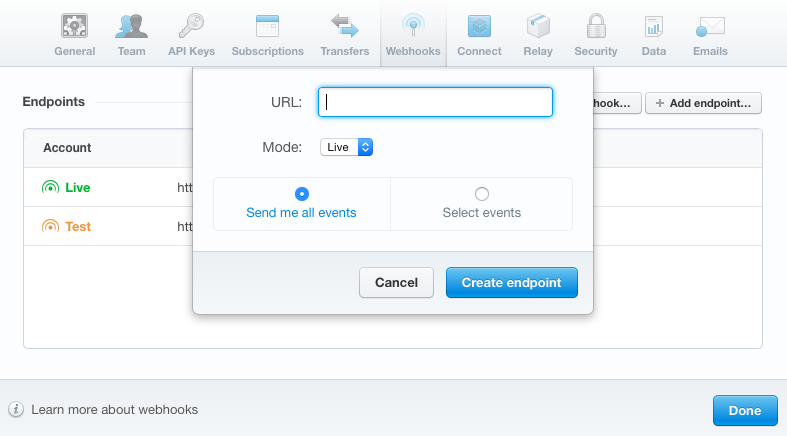Viewport: 787px width, 436px height.
Task: Click the Select events label
Action: [x=482, y=213]
